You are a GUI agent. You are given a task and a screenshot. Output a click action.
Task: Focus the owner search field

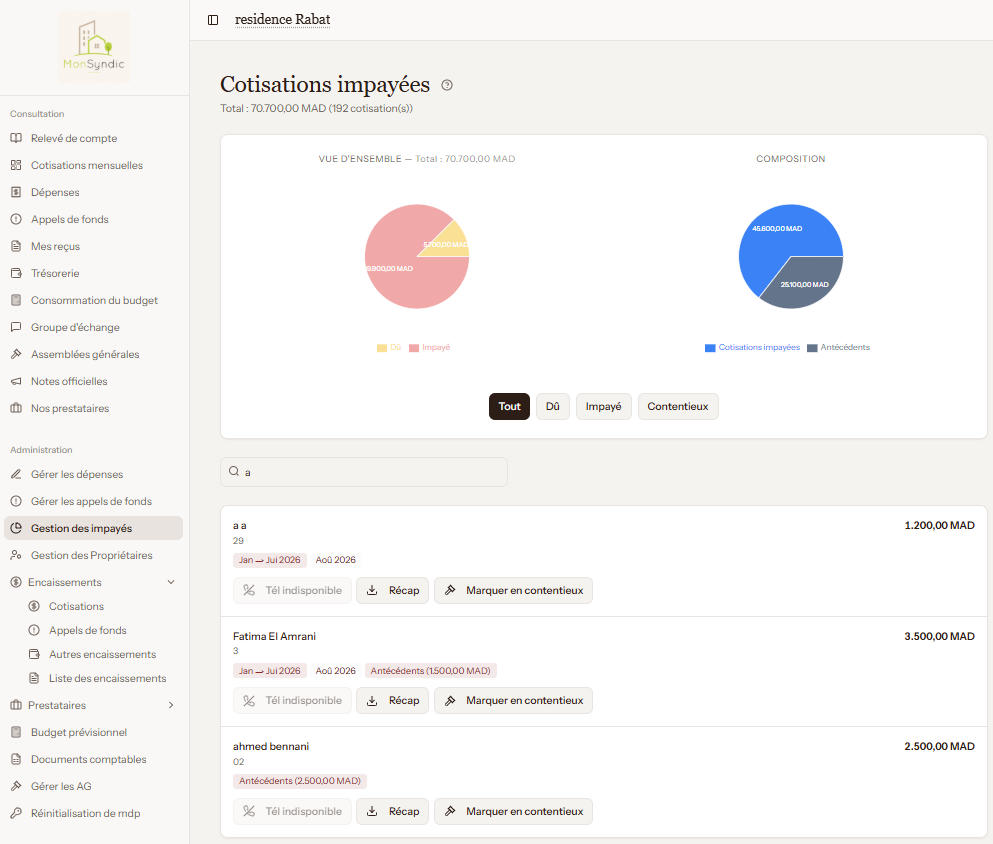pyautogui.click(x=364, y=472)
